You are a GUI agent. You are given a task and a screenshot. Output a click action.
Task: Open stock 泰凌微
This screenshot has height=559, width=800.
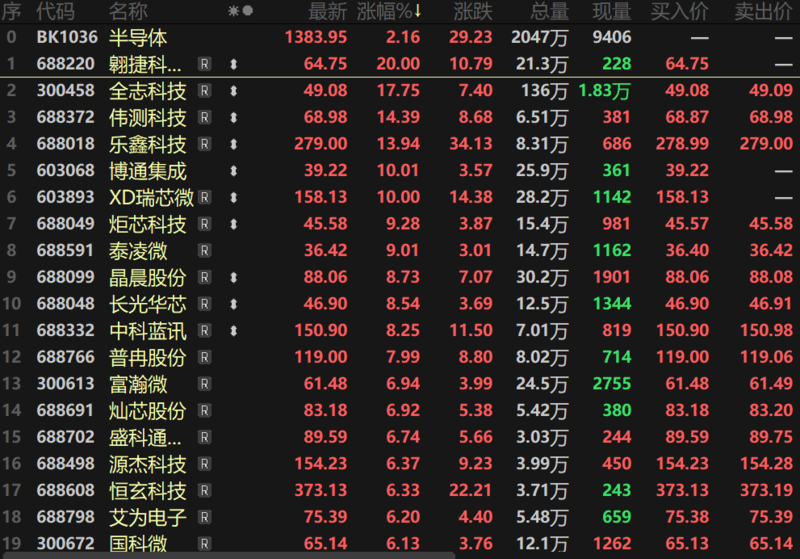pyautogui.click(x=138, y=250)
